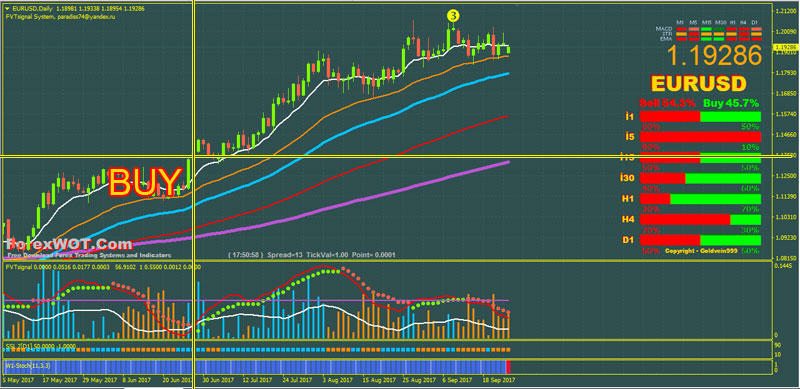This screenshot has width=800, height=389.
Task: Click the red cell at the end of W1-Stoch strip
Action: click(x=508, y=367)
